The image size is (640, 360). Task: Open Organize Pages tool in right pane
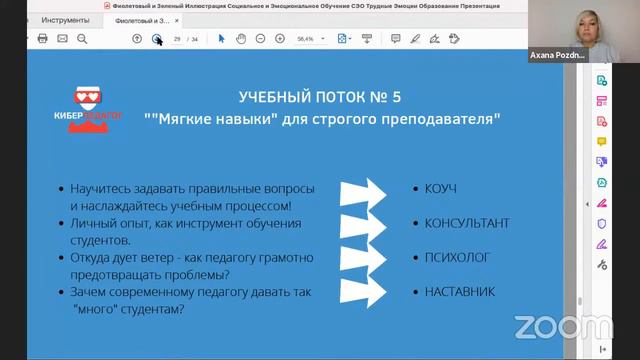coord(602,101)
